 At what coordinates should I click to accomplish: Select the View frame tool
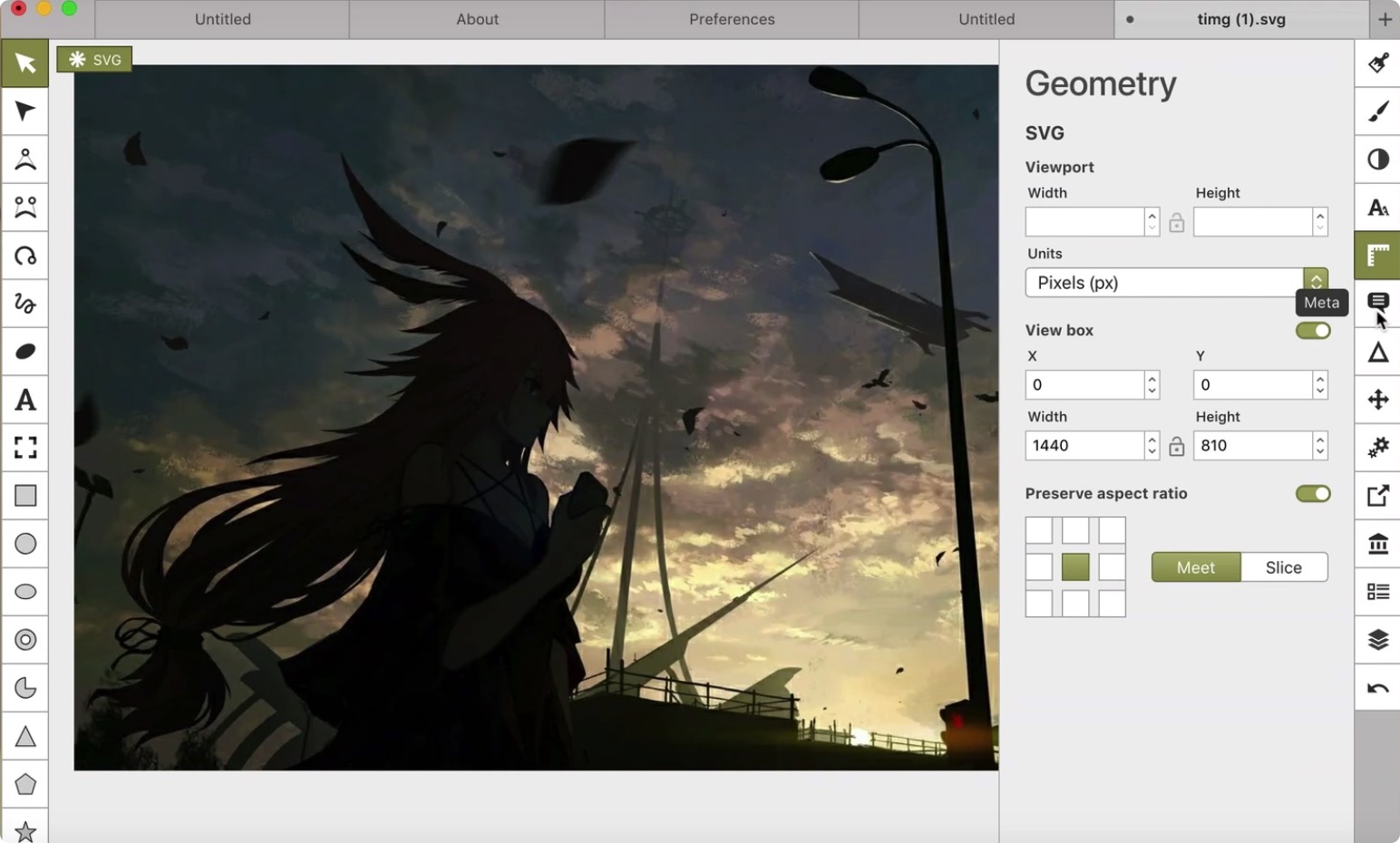(x=24, y=448)
